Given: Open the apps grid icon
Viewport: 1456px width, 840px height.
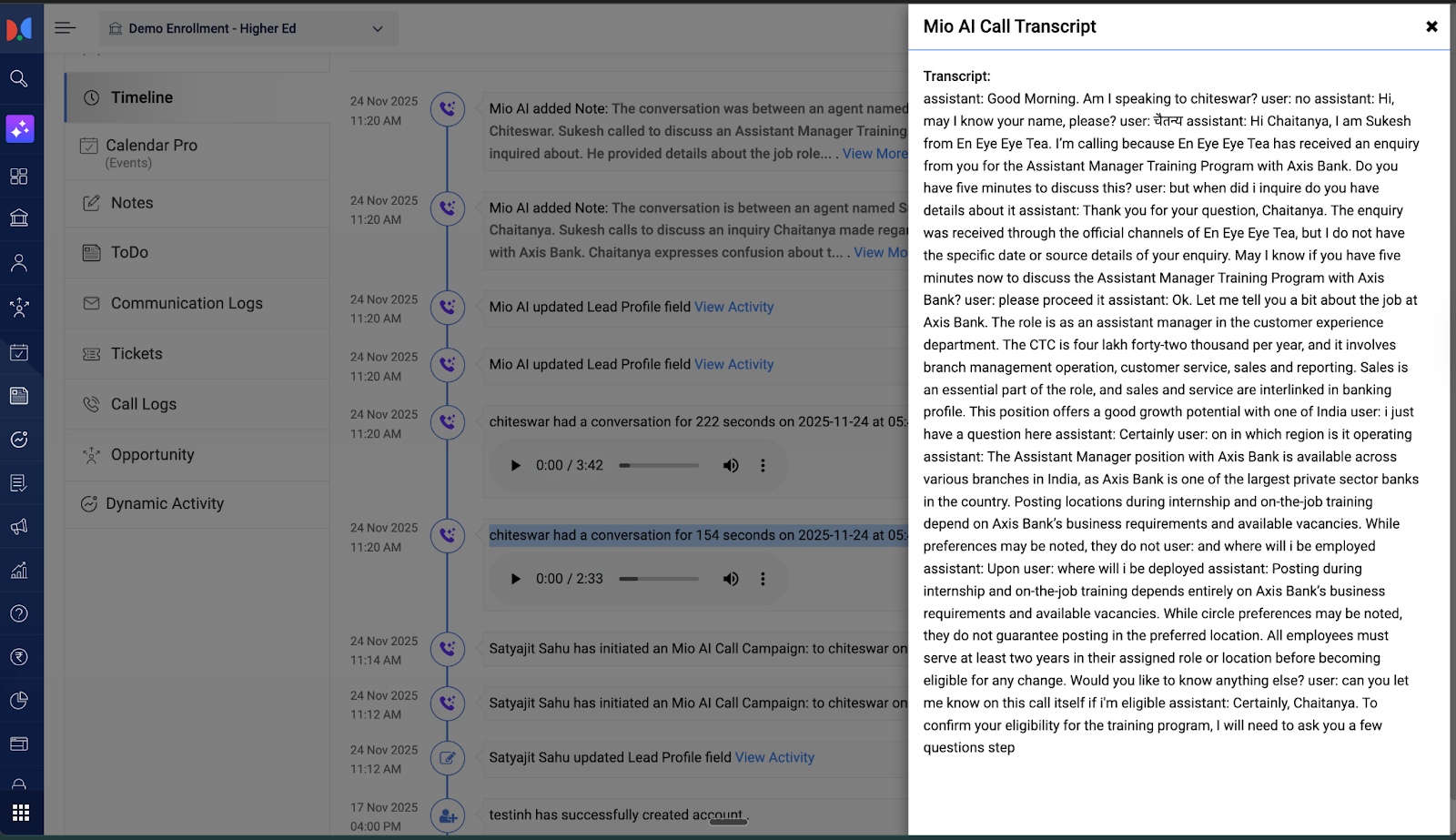Looking at the screenshot, I should (x=21, y=812).
